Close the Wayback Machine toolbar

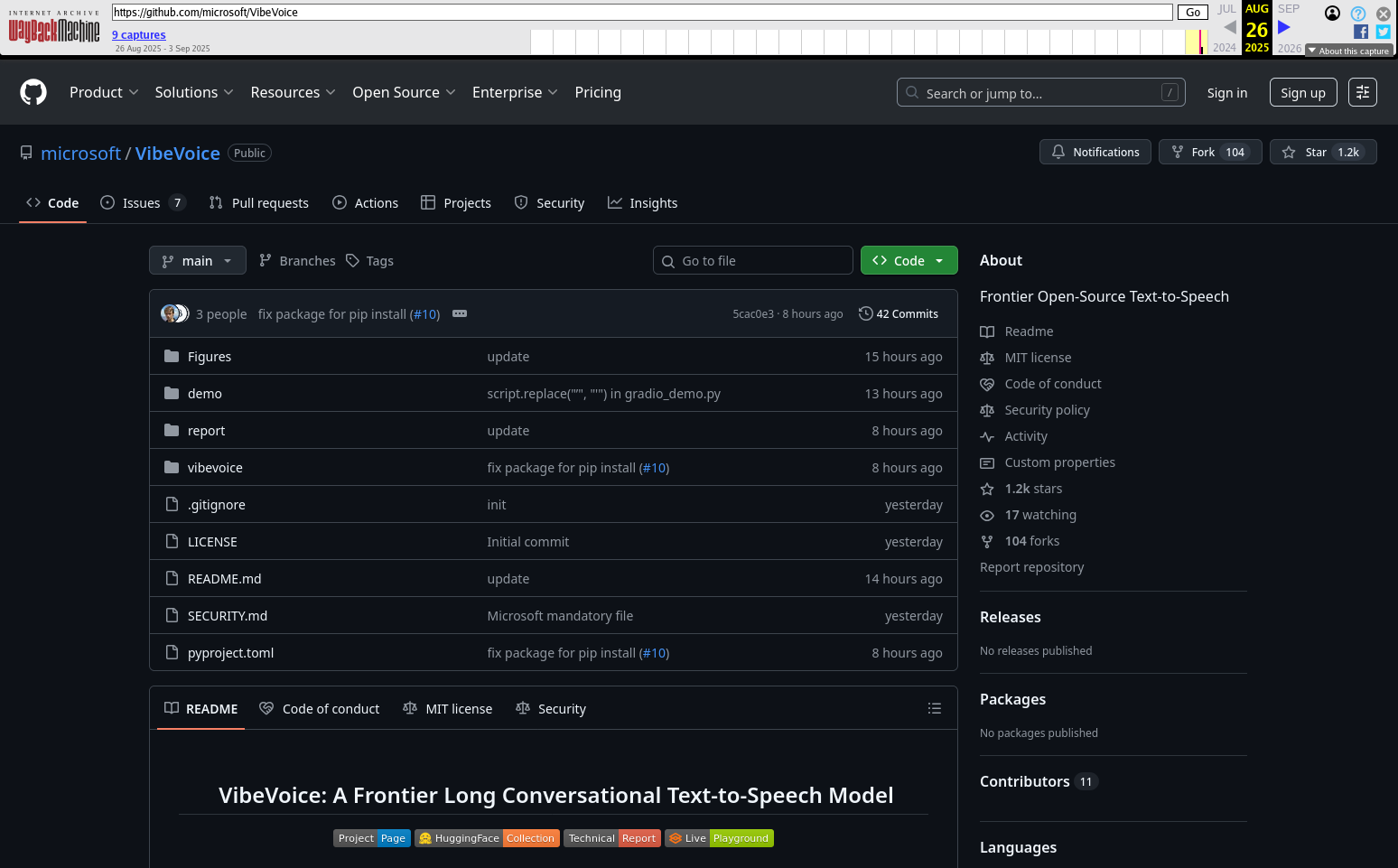pyautogui.click(x=1384, y=14)
